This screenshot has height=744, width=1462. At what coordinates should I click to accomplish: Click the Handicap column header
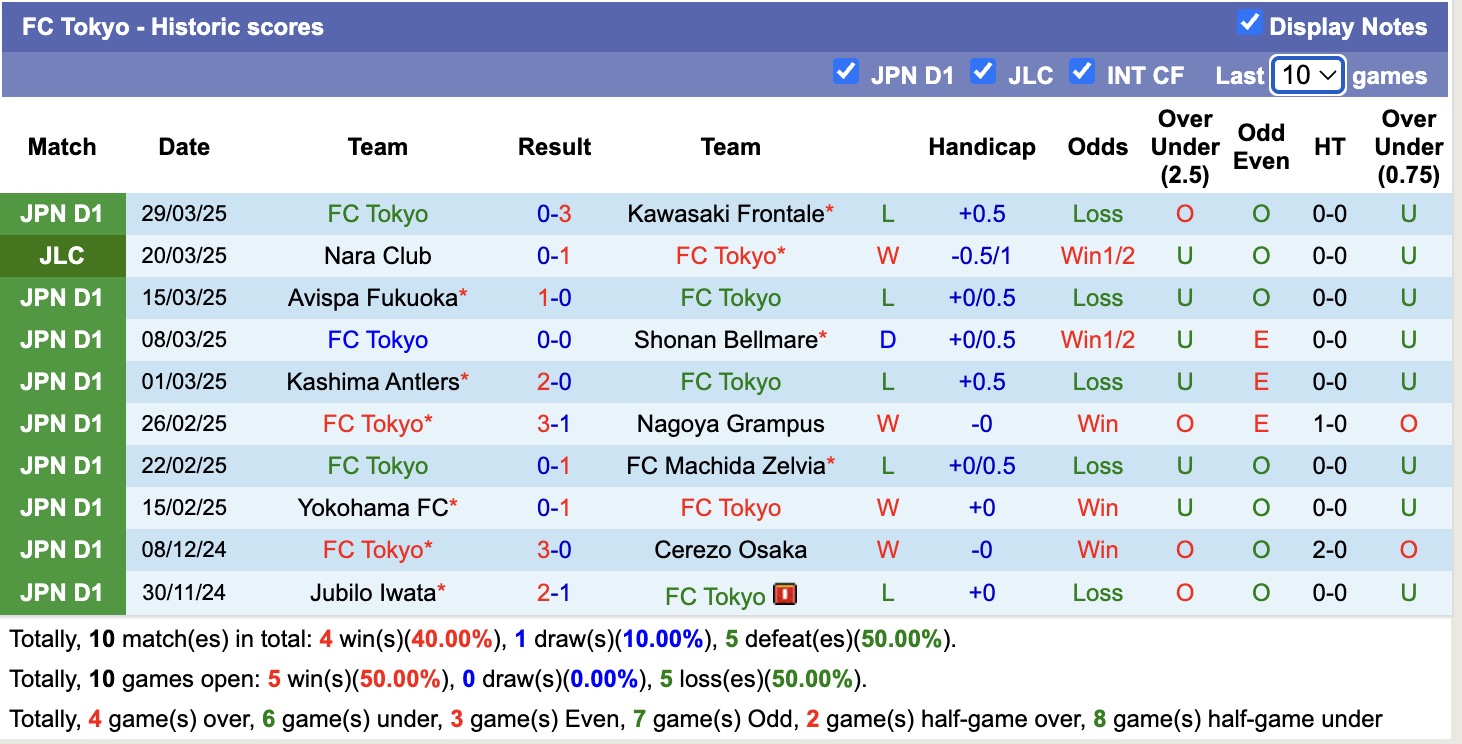tap(982, 147)
